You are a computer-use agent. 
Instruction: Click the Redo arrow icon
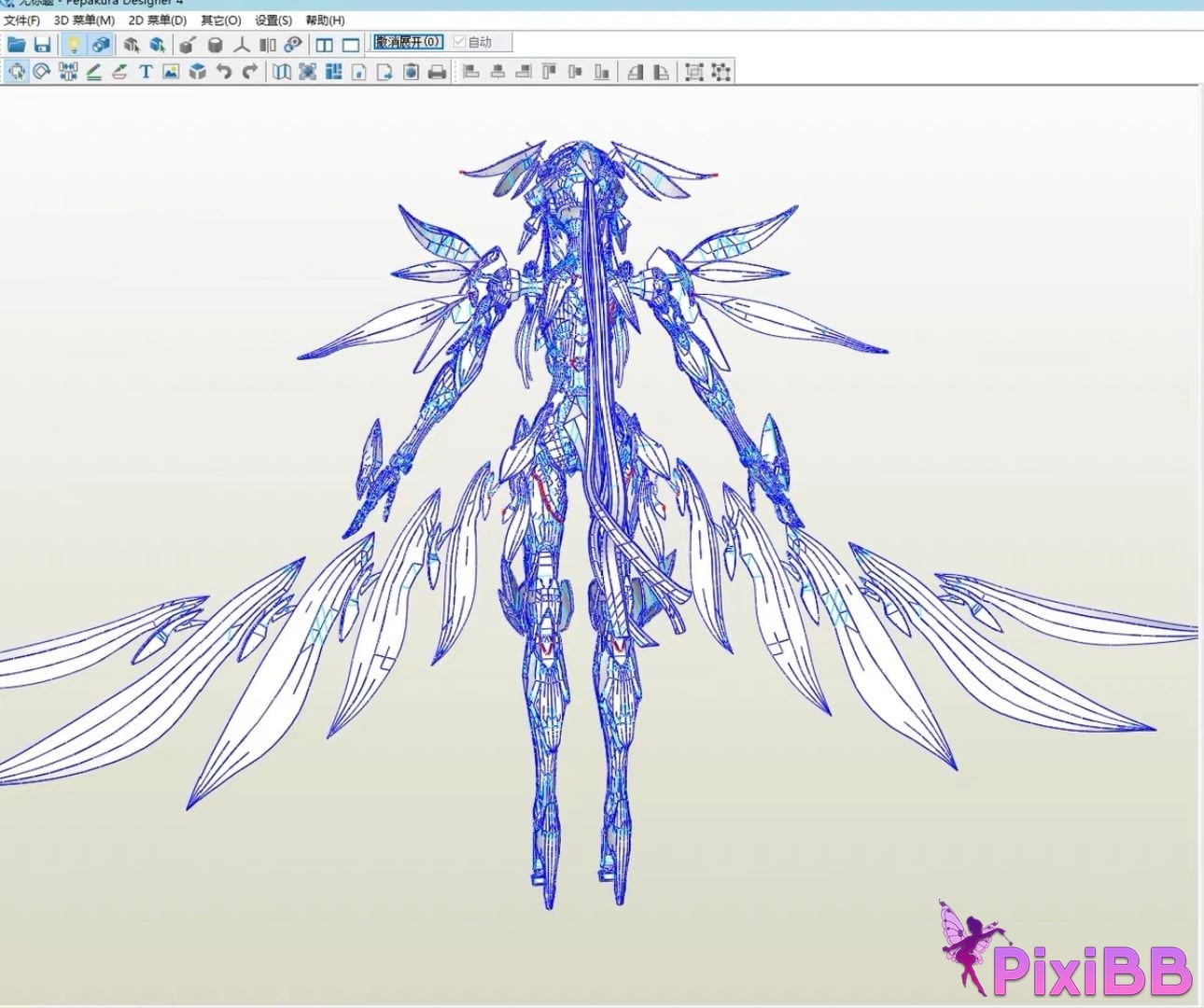click(x=249, y=72)
